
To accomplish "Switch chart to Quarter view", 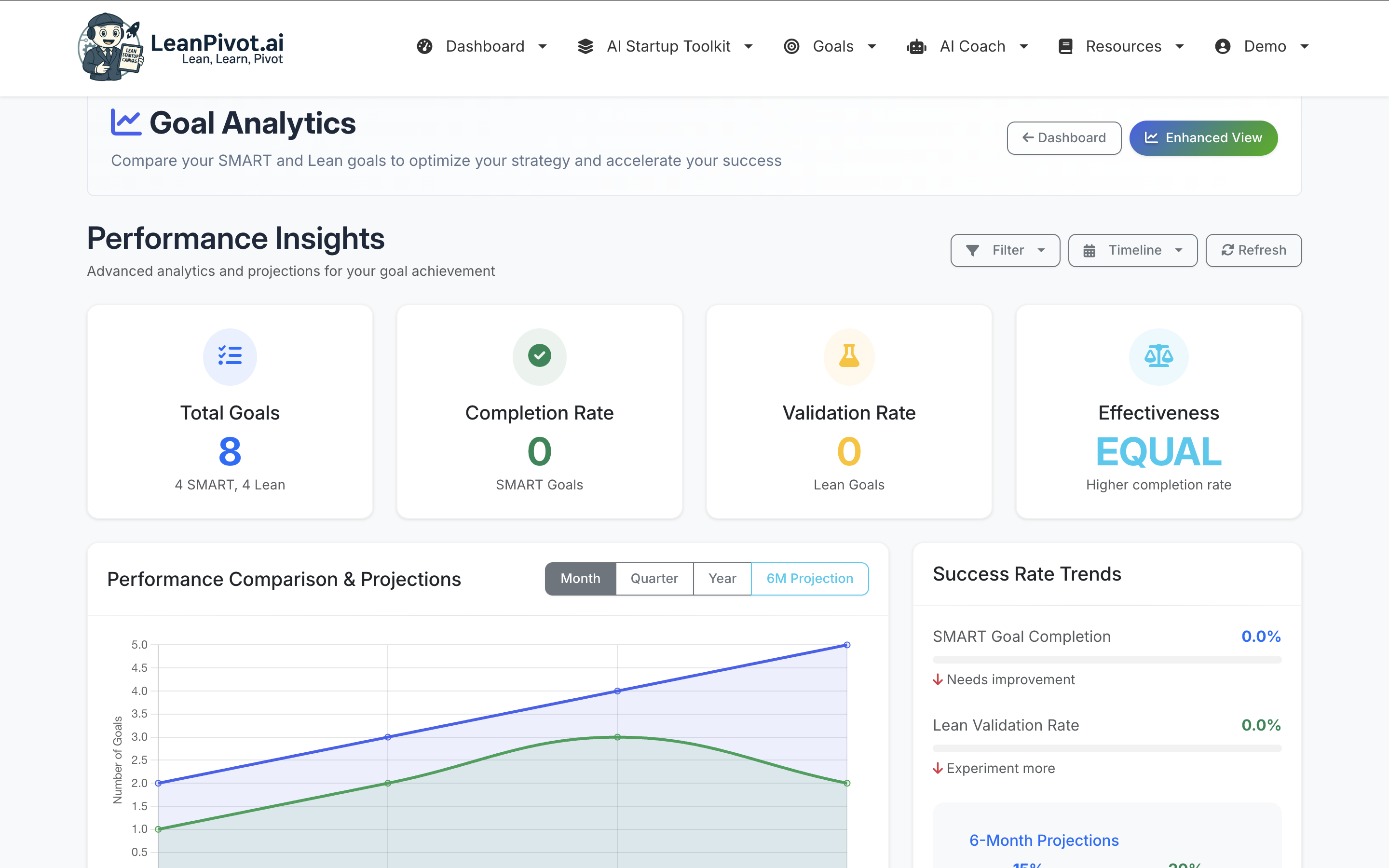I will pyautogui.click(x=654, y=578).
